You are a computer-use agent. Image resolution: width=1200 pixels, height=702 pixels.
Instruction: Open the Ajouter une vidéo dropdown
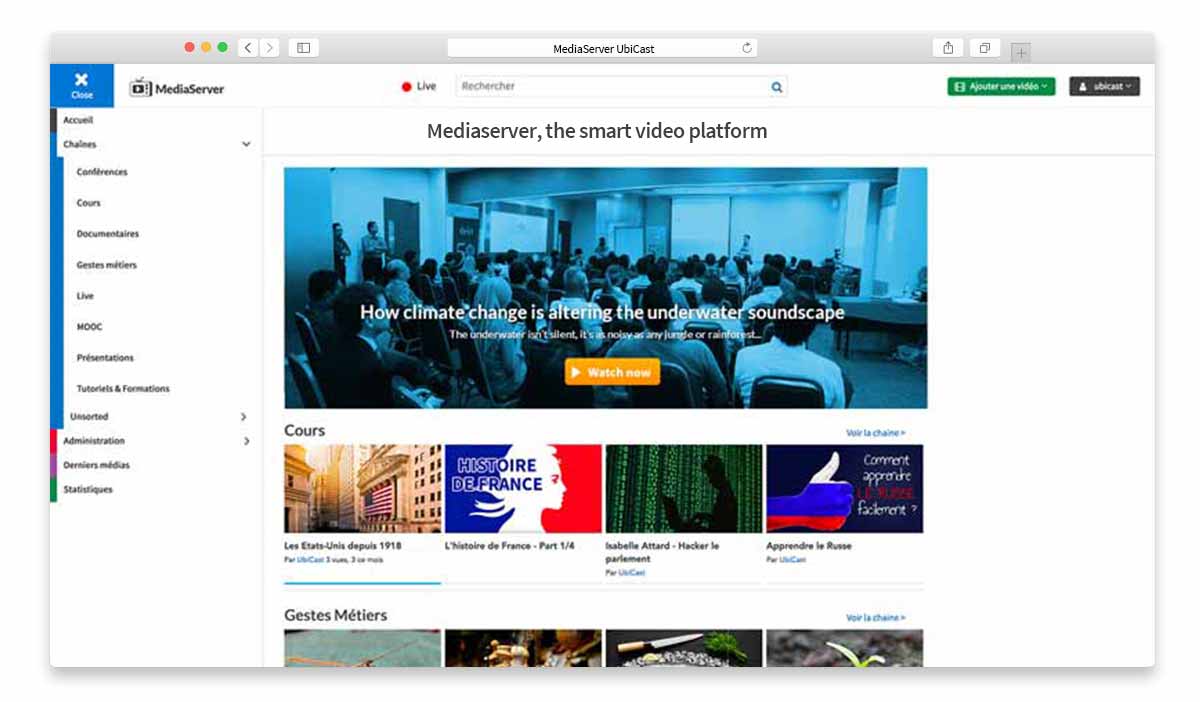tap(1001, 87)
